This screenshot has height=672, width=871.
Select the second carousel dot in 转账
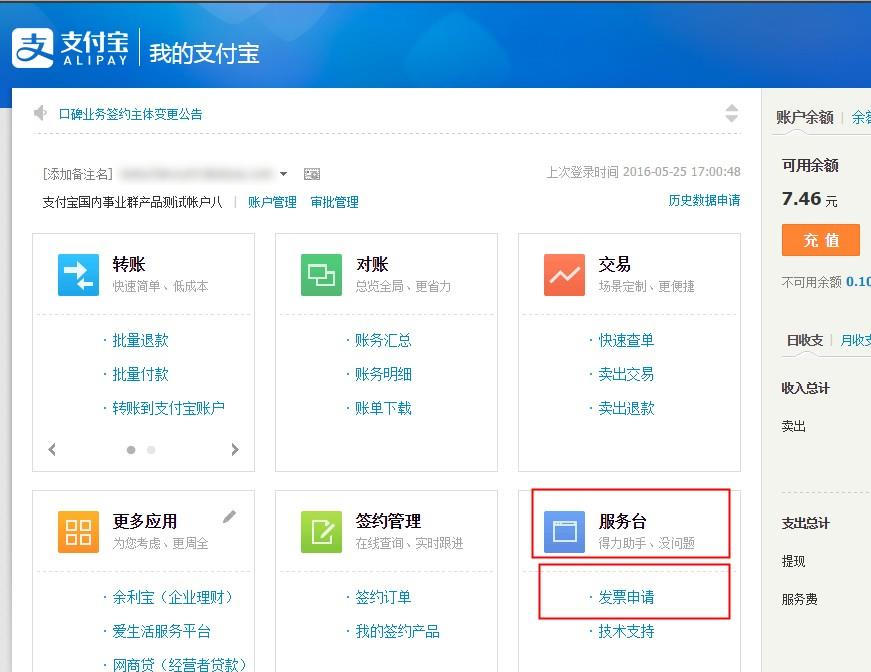click(151, 450)
